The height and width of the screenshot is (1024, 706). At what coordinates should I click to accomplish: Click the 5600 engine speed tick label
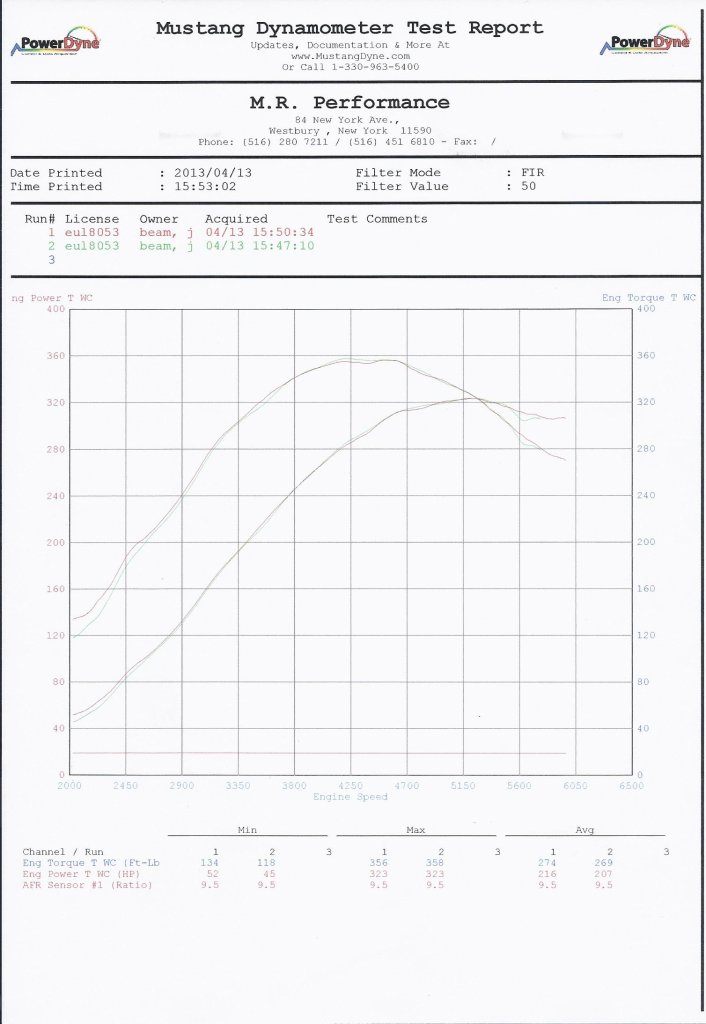(519, 786)
